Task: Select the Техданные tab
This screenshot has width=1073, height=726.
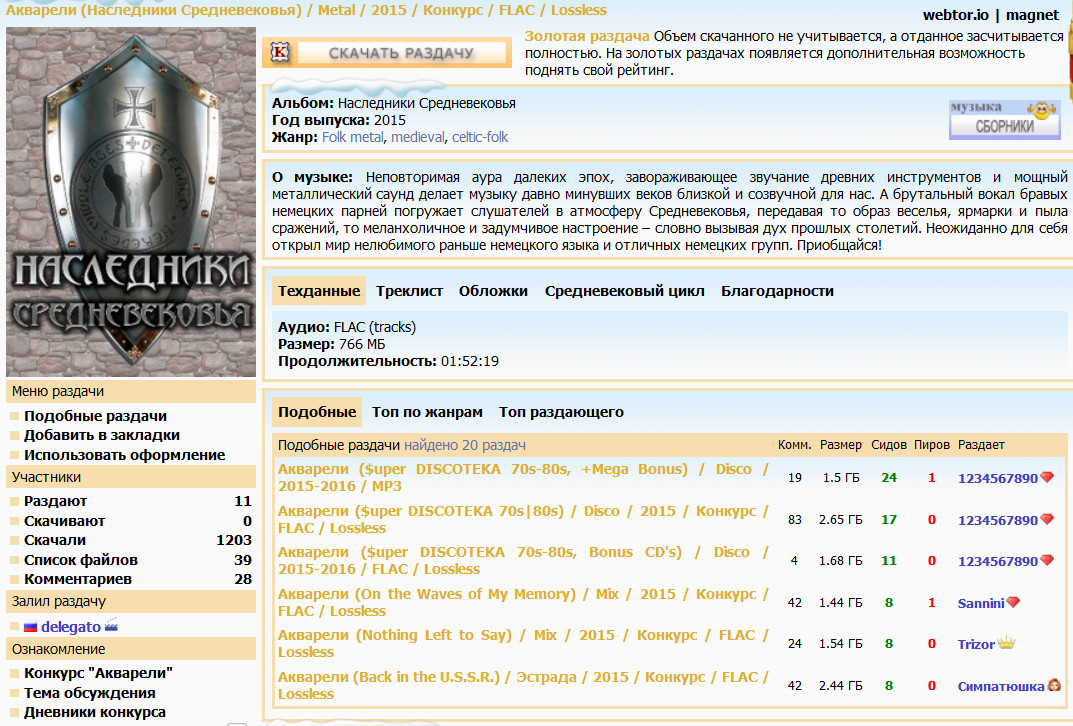Action: tap(319, 291)
